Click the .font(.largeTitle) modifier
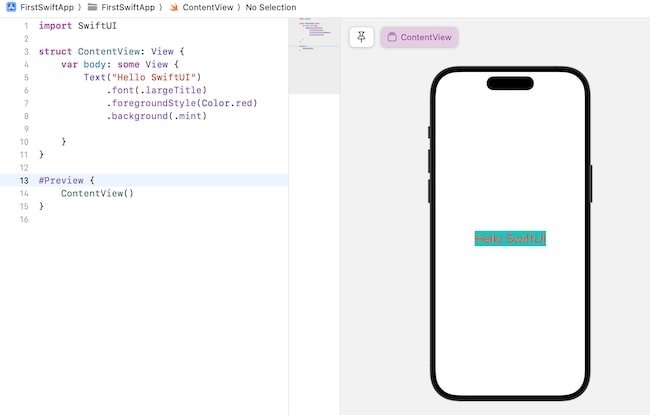 tap(156, 90)
